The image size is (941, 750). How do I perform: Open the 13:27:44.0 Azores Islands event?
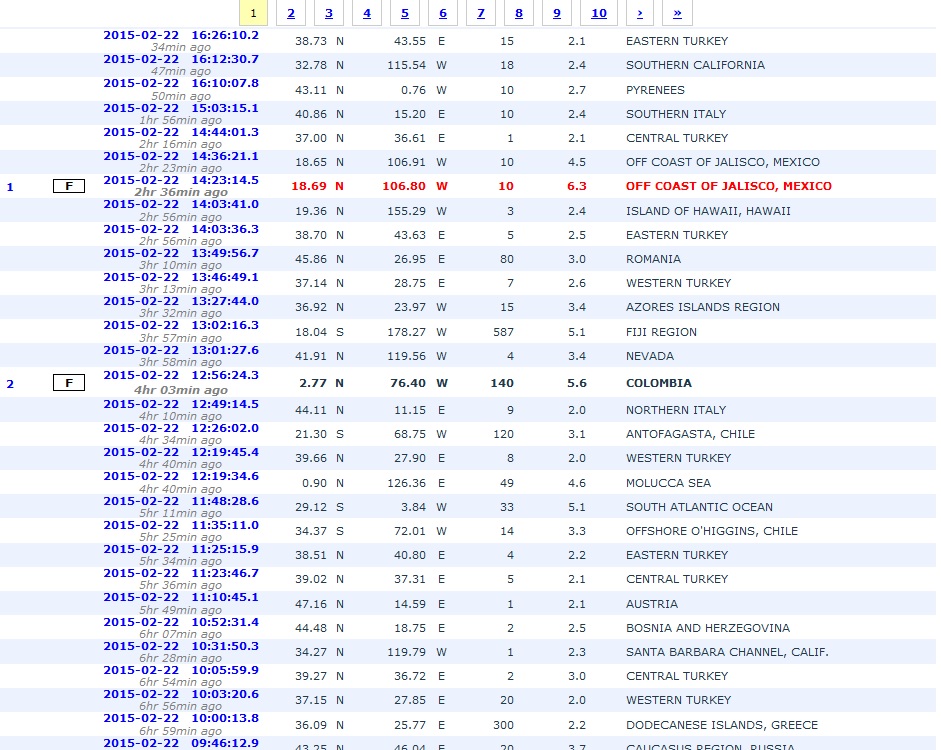click(181, 301)
